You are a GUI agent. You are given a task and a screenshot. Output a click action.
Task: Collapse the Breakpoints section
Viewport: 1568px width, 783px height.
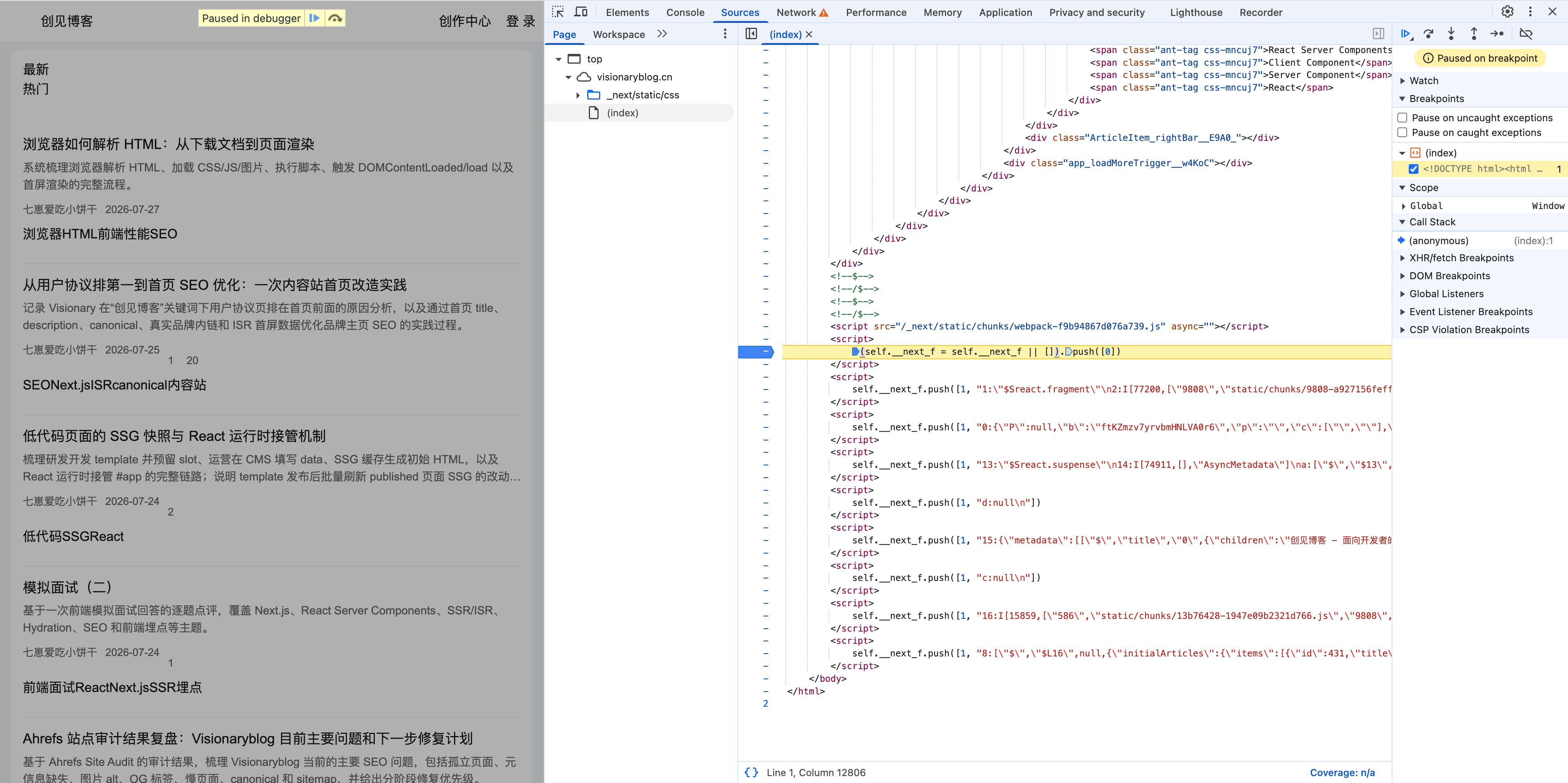(1403, 98)
